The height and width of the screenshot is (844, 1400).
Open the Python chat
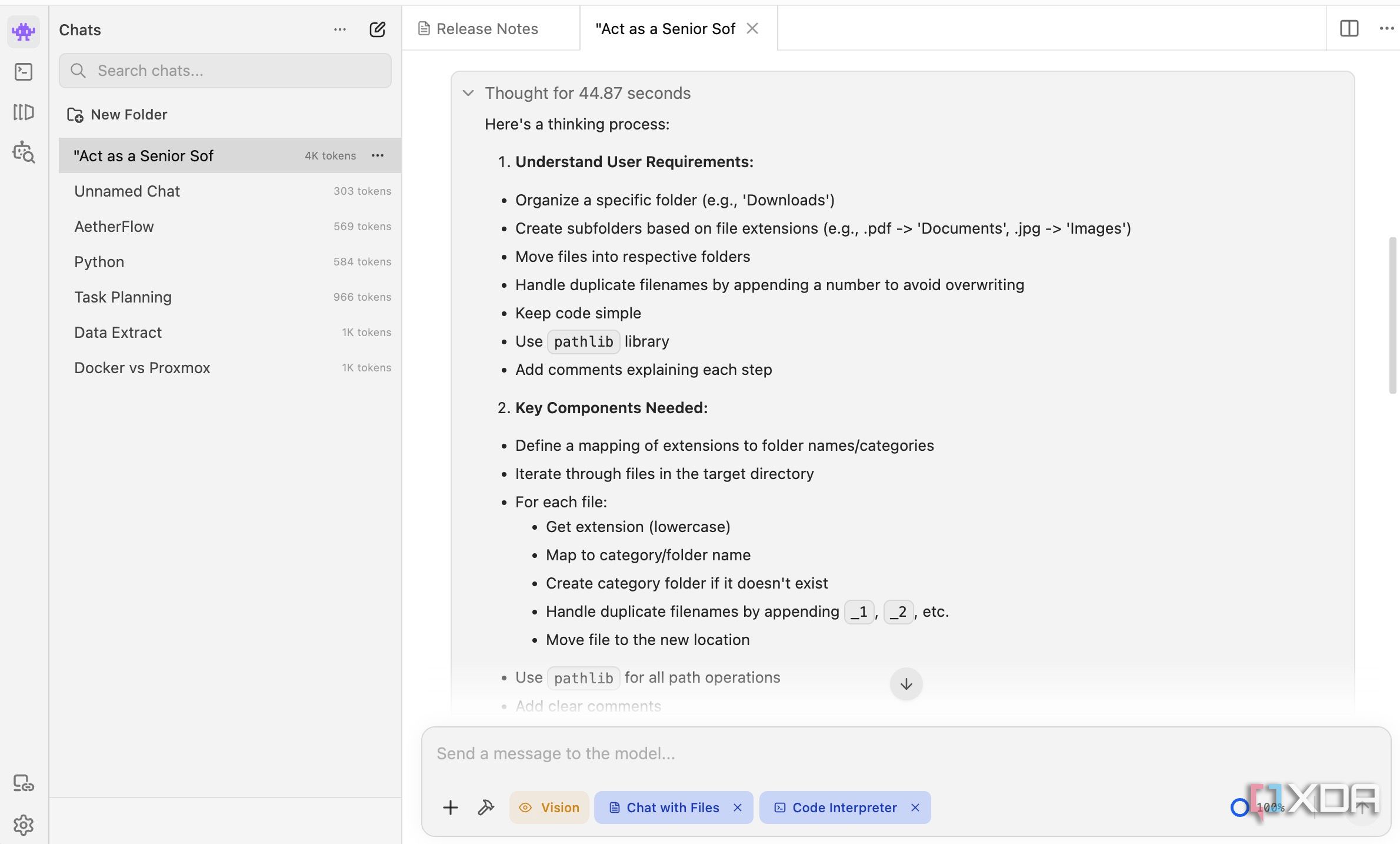click(x=230, y=262)
